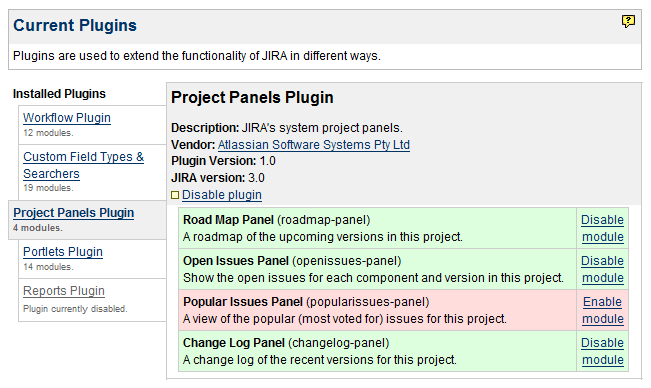The width and height of the screenshot is (651, 388).
Task: Disable the Road Map Panel module
Action: pos(602,228)
